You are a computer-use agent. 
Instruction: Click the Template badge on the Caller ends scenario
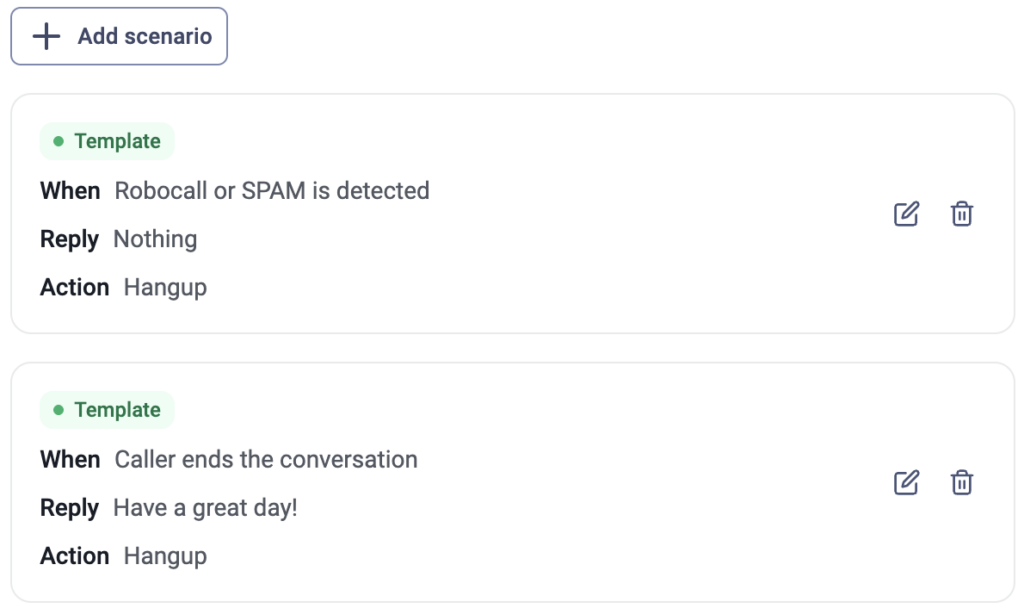point(107,410)
